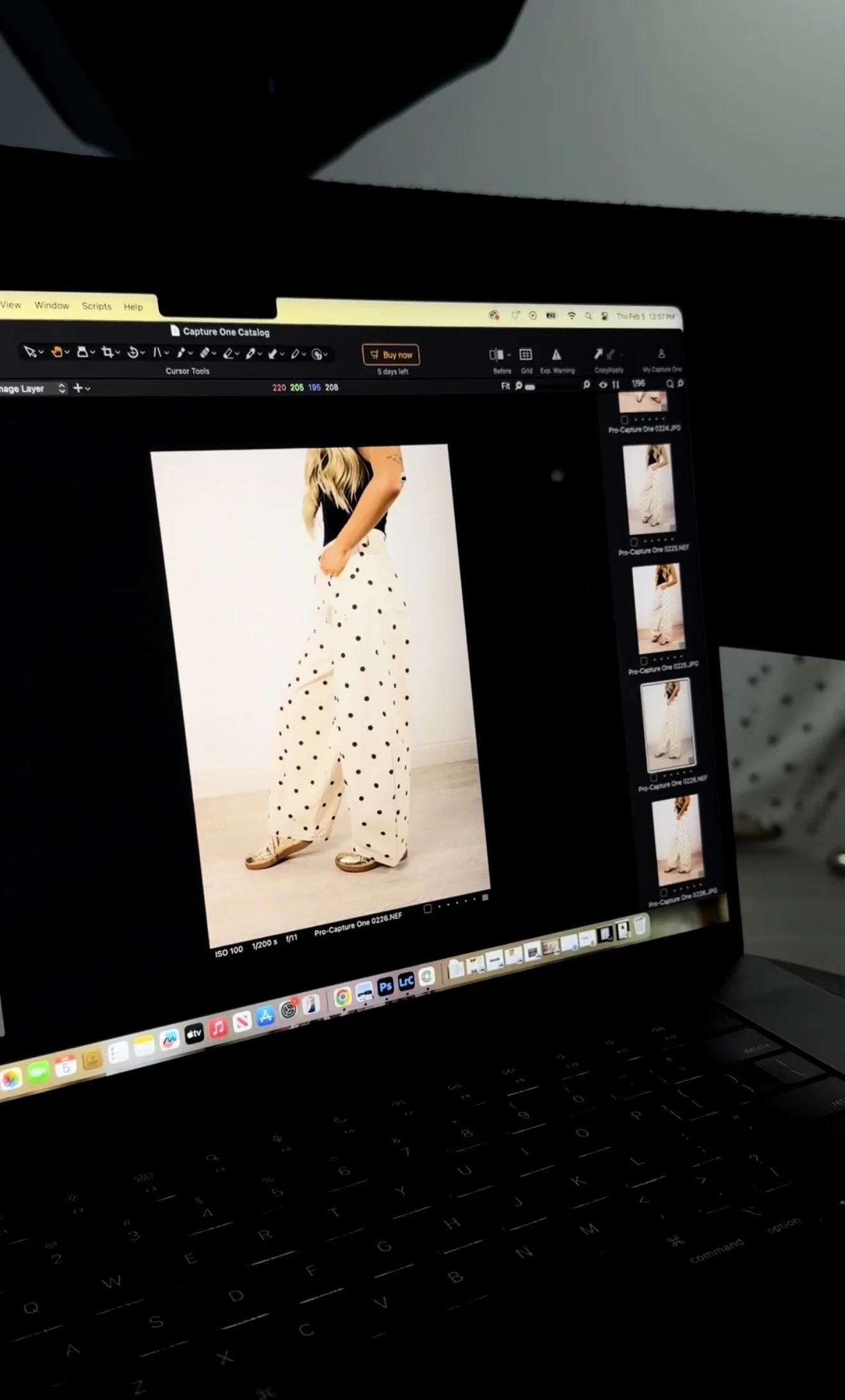The height and width of the screenshot is (1400, 845).
Task: Click the Fit zoom button
Action: (x=505, y=386)
